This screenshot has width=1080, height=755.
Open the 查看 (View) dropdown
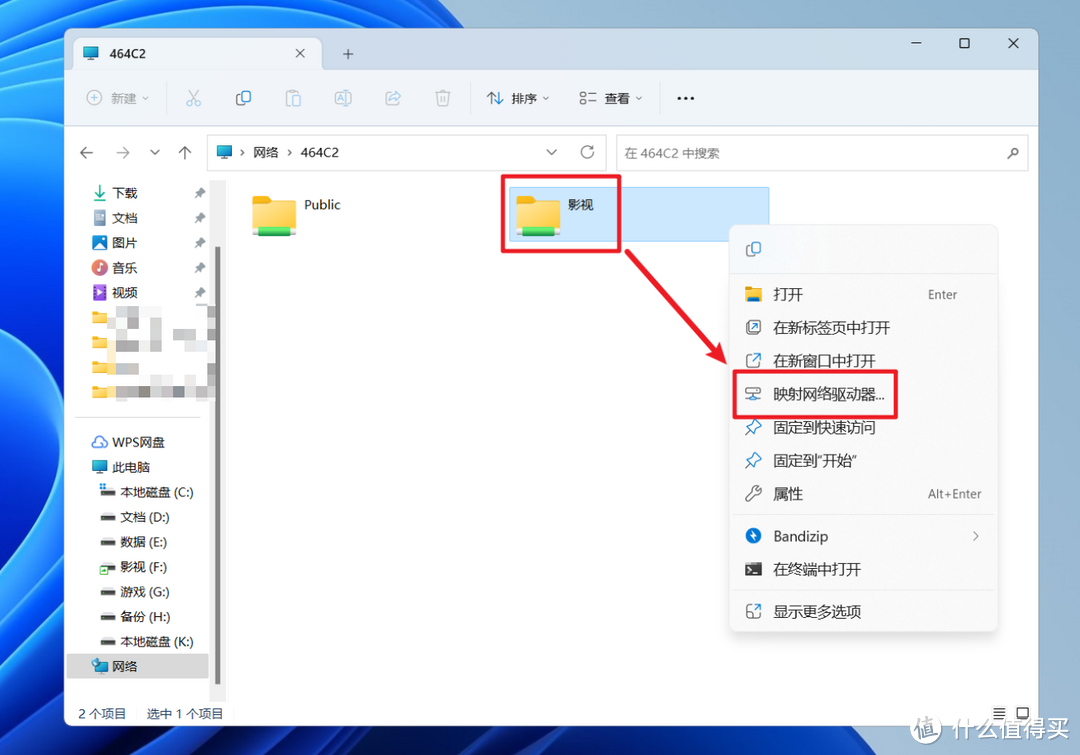point(611,99)
